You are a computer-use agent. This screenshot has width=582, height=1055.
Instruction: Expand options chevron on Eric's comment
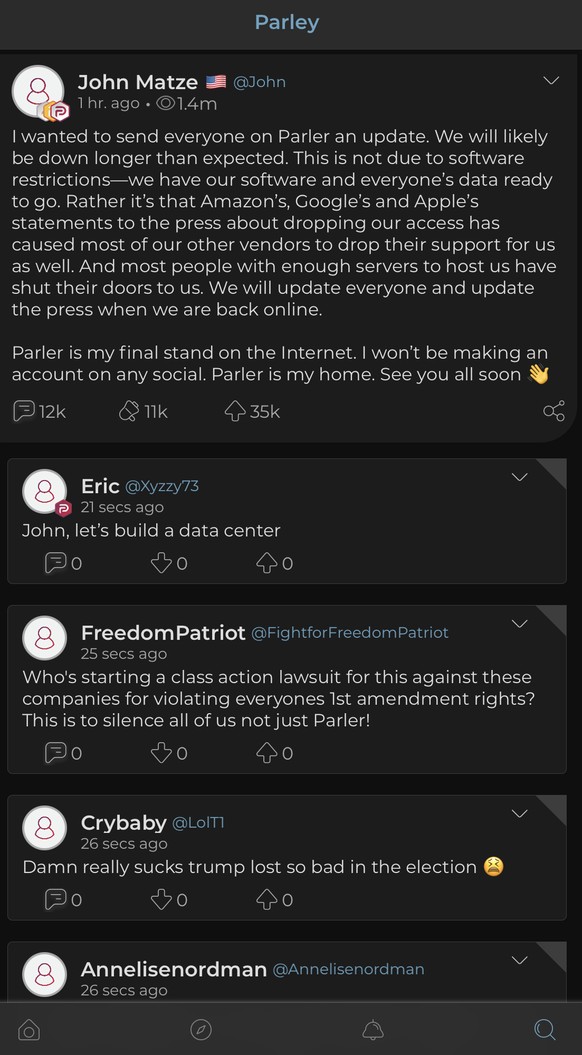click(x=519, y=477)
